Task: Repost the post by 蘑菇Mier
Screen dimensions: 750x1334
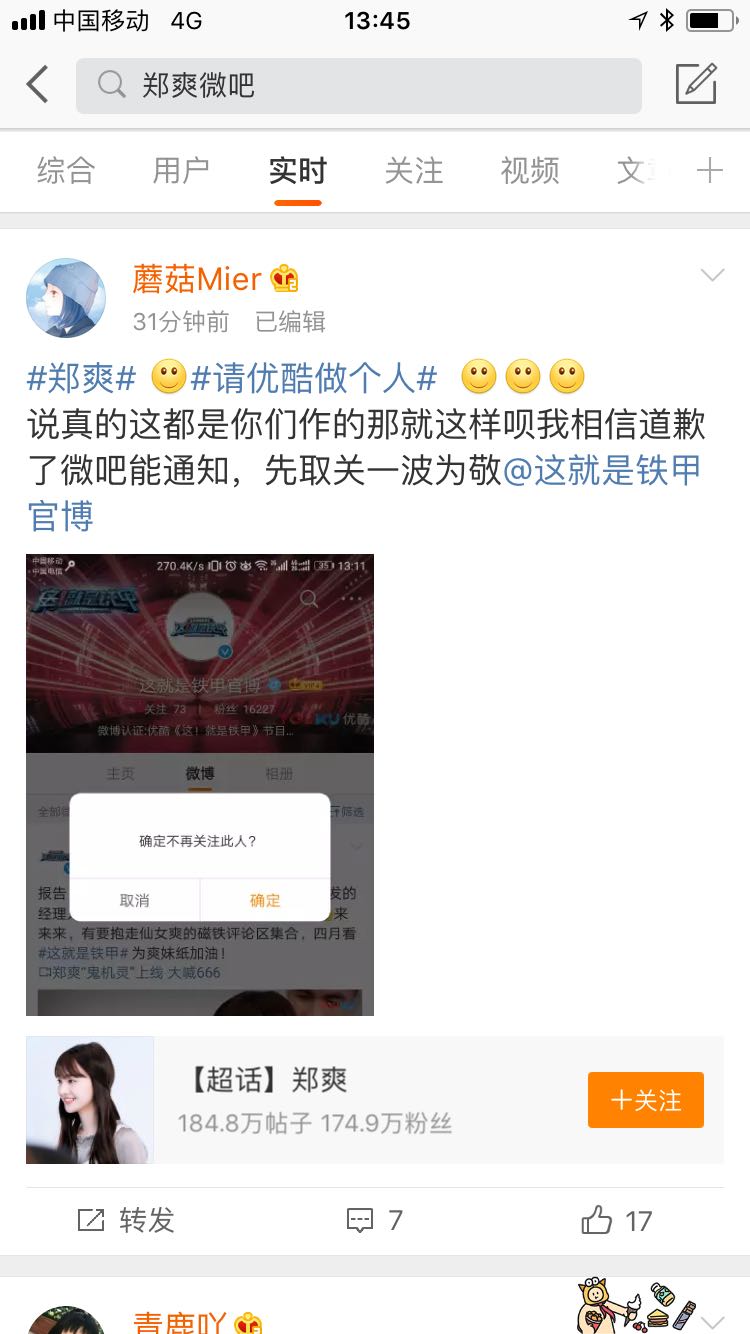Action: click(126, 1220)
